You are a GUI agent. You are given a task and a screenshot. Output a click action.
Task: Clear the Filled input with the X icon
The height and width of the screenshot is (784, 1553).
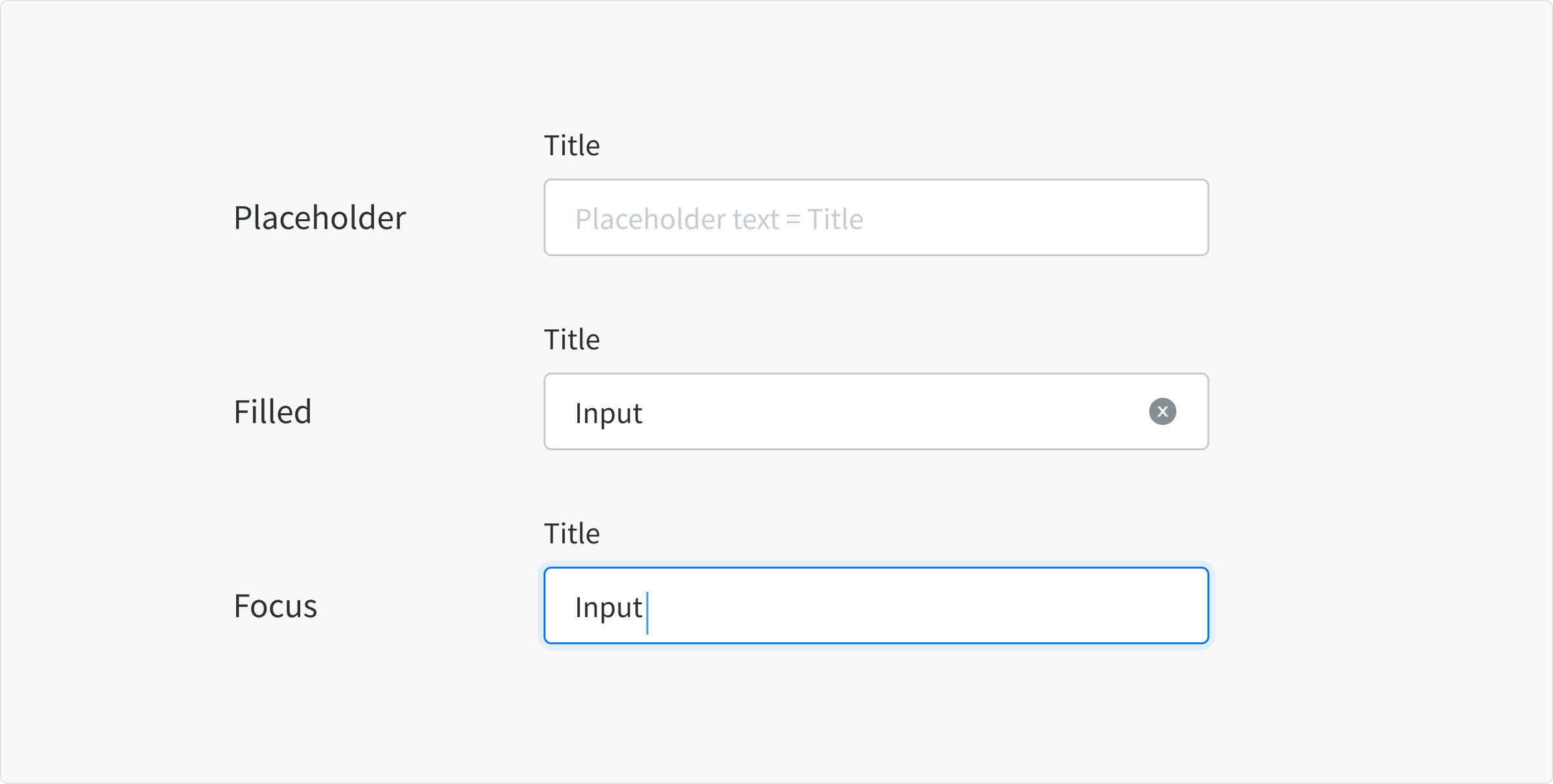click(x=1162, y=411)
